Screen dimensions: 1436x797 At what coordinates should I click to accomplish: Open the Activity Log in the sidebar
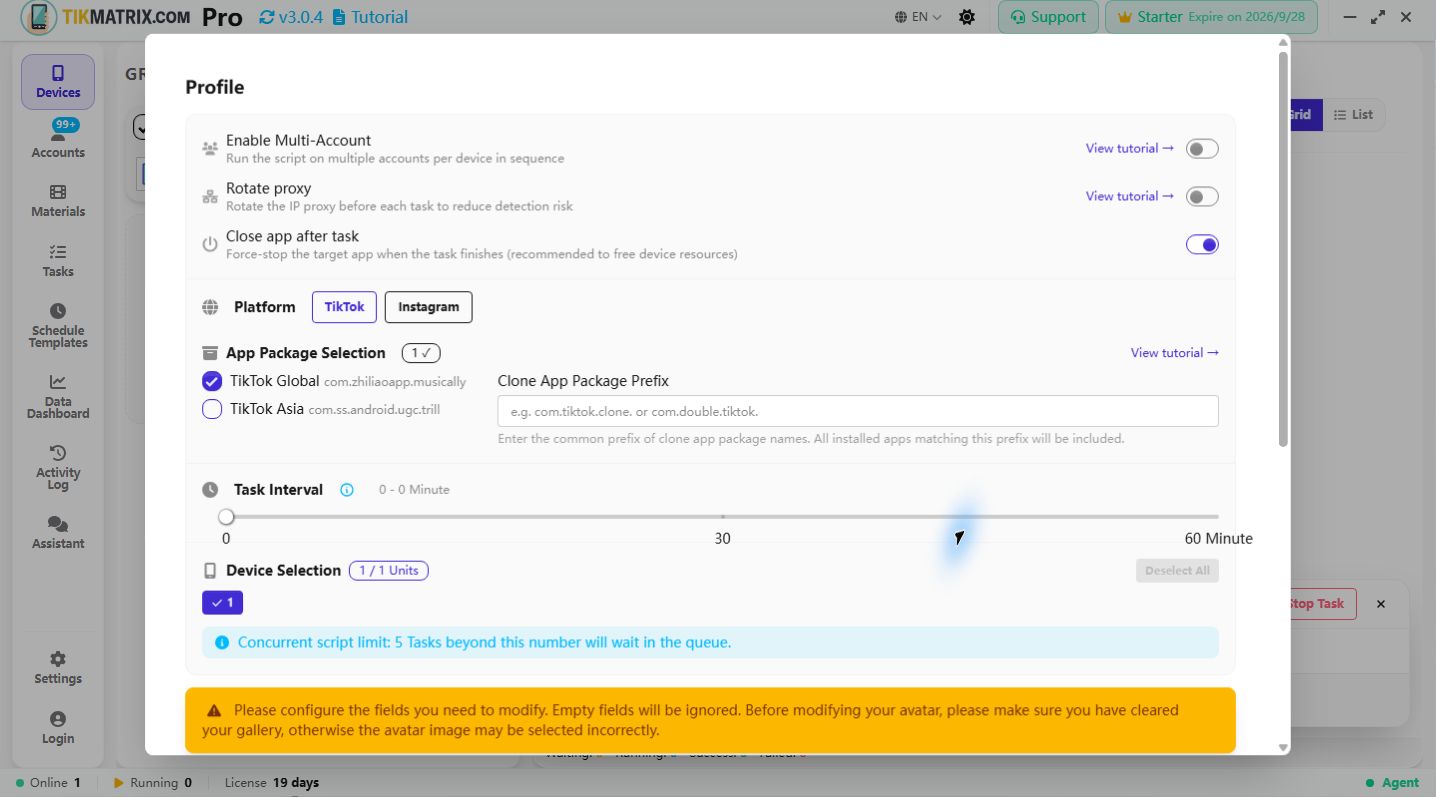coord(58,468)
